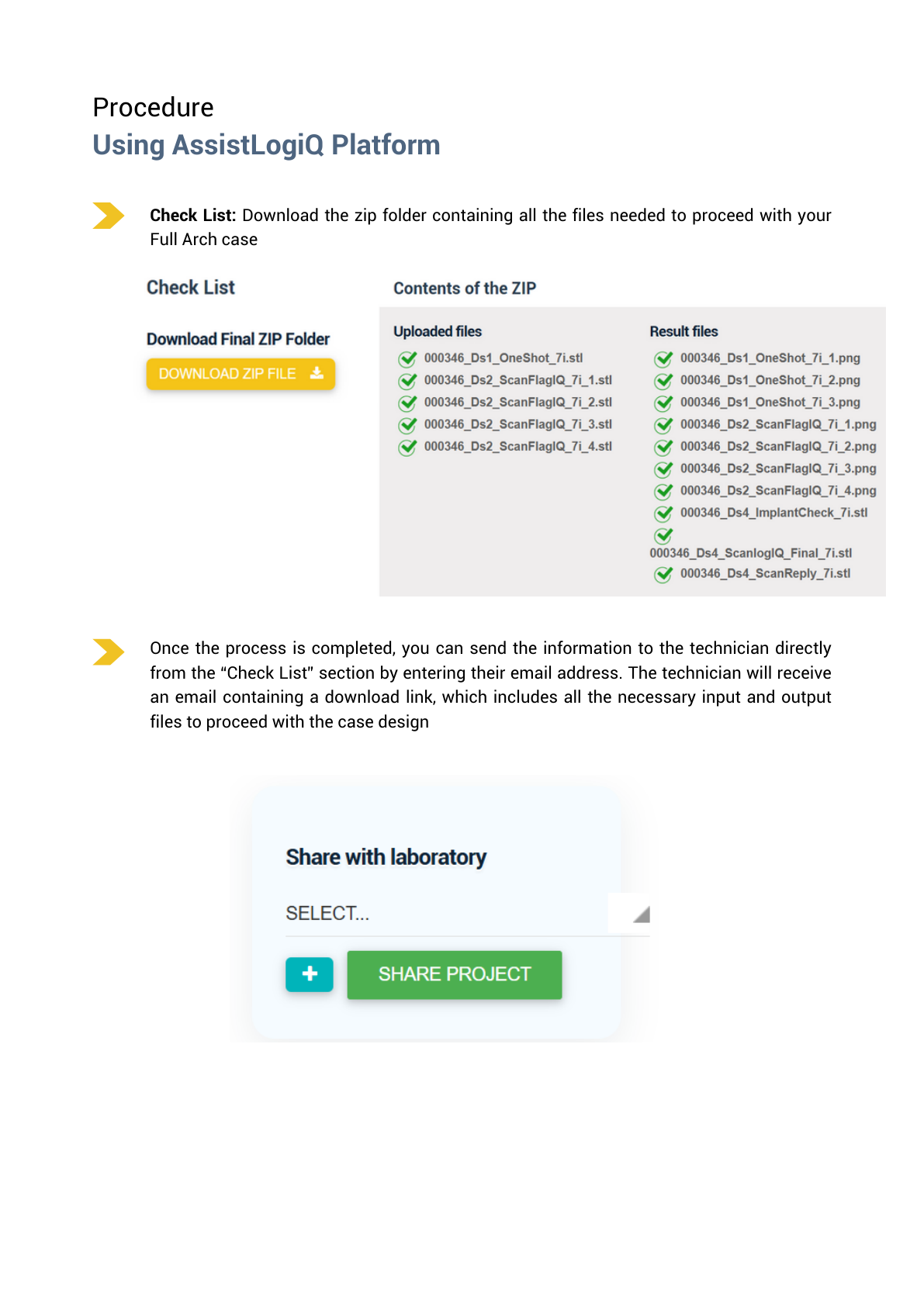Image resolution: width=924 pixels, height=1307 pixels.
Task: Click the Uploaded files heading
Action: click(x=438, y=331)
